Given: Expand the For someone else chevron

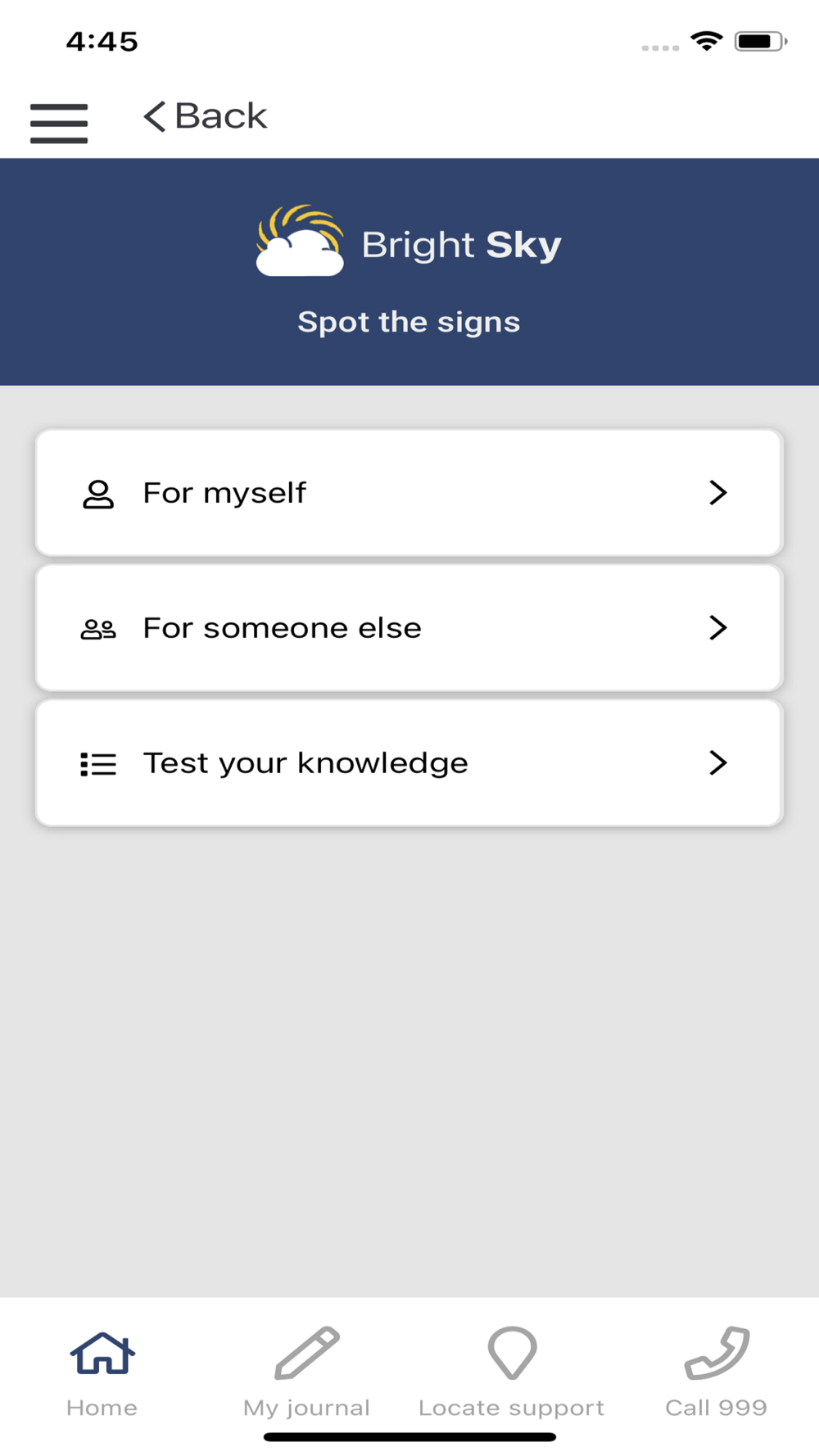Looking at the screenshot, I should pyautogui.click(x=718, y=627).
